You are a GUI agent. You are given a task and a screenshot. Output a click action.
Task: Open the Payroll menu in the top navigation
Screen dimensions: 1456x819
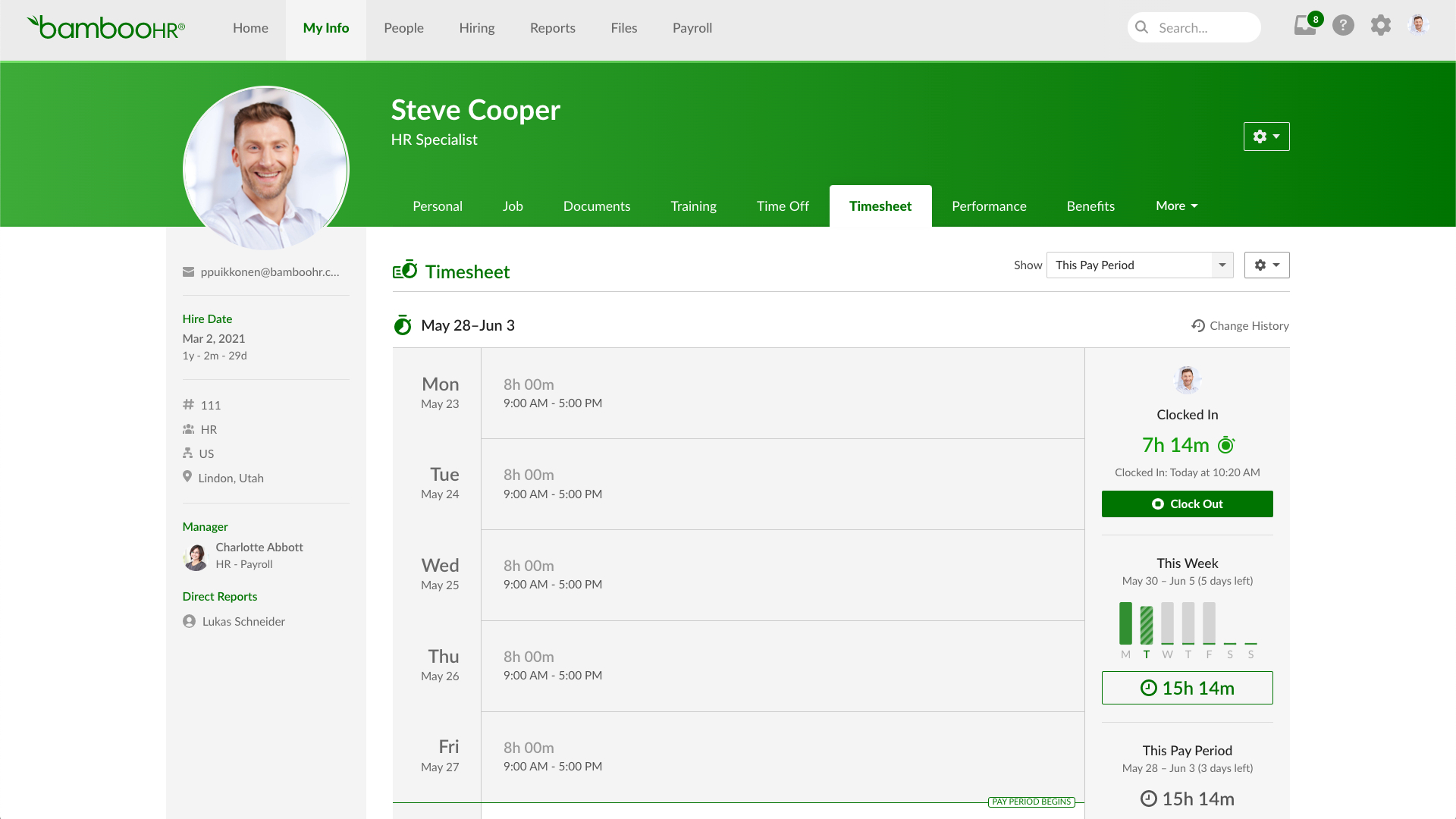click(x=692, y=28)
